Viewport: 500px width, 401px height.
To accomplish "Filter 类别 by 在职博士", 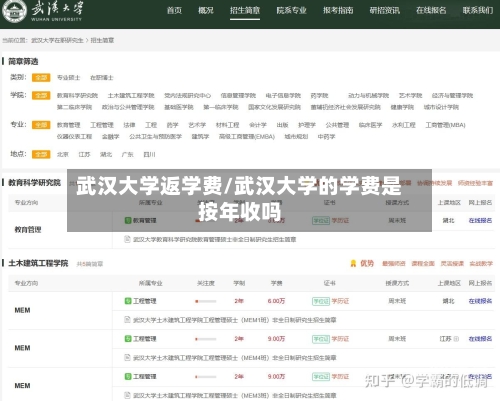I will click(x=102, y=78).
